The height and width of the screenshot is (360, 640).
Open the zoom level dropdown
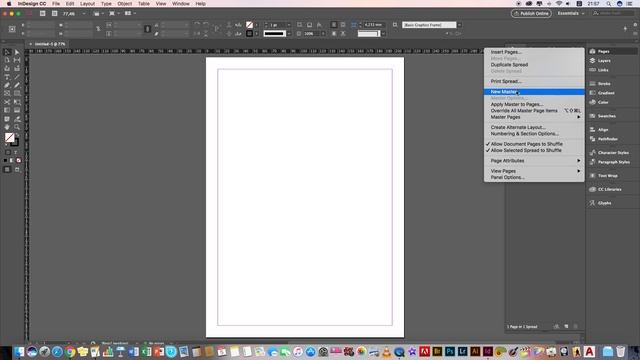pos(84,13)
